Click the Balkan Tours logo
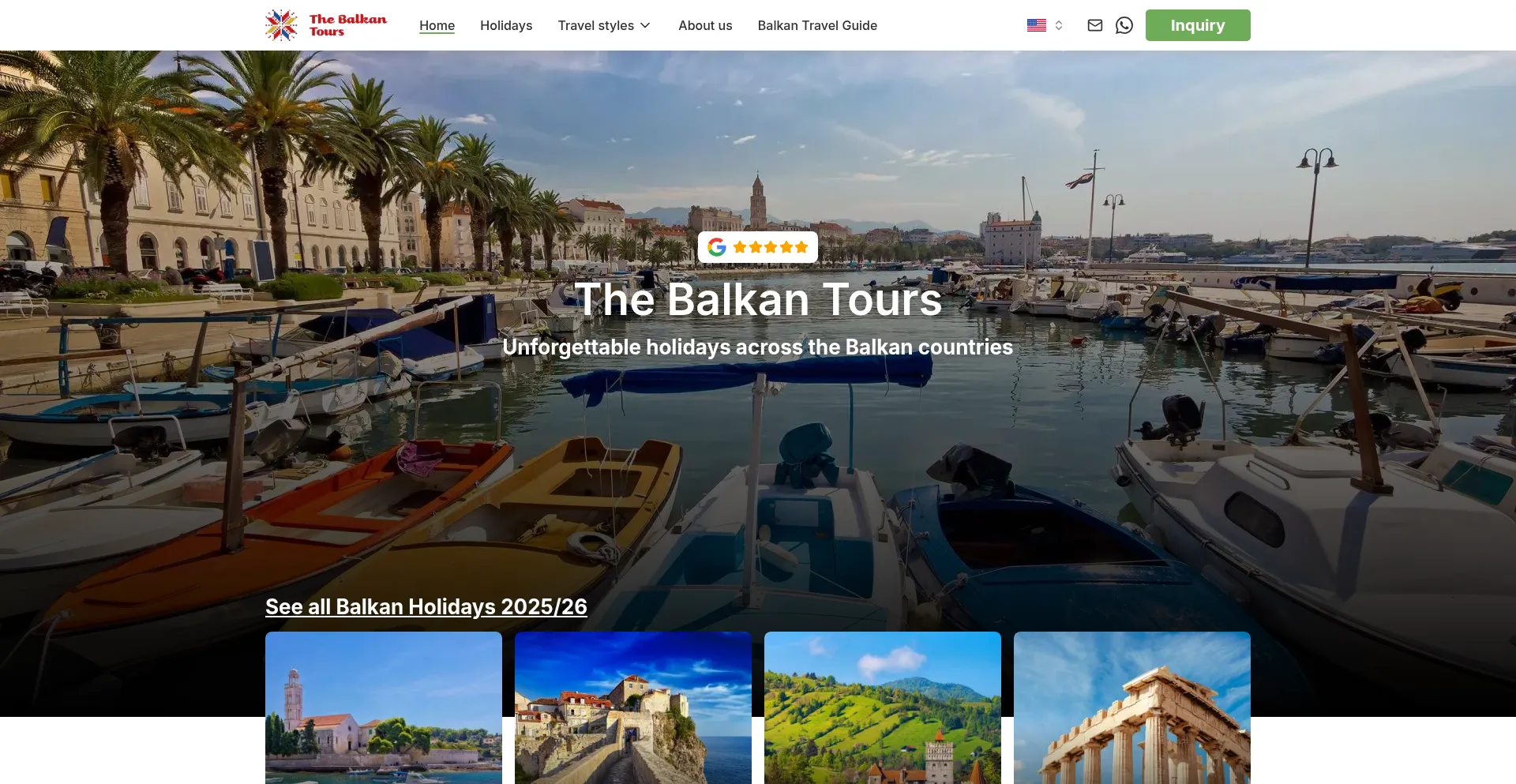This screenshot has height=784, width=1516. [x=326, y=25]
